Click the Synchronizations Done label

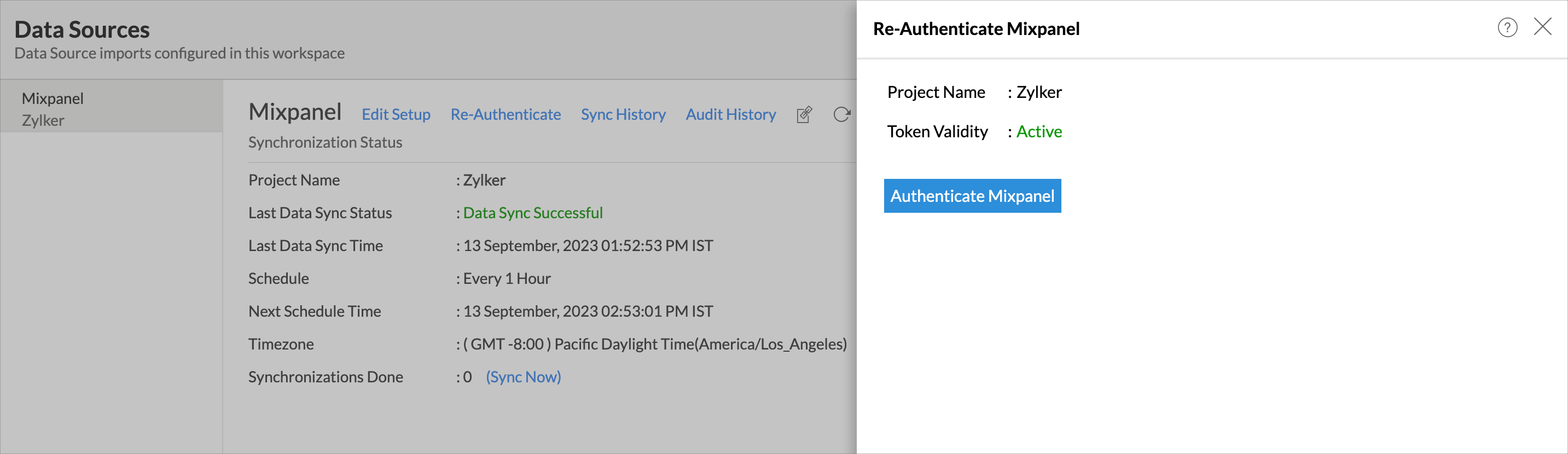(x=325, y=377)
